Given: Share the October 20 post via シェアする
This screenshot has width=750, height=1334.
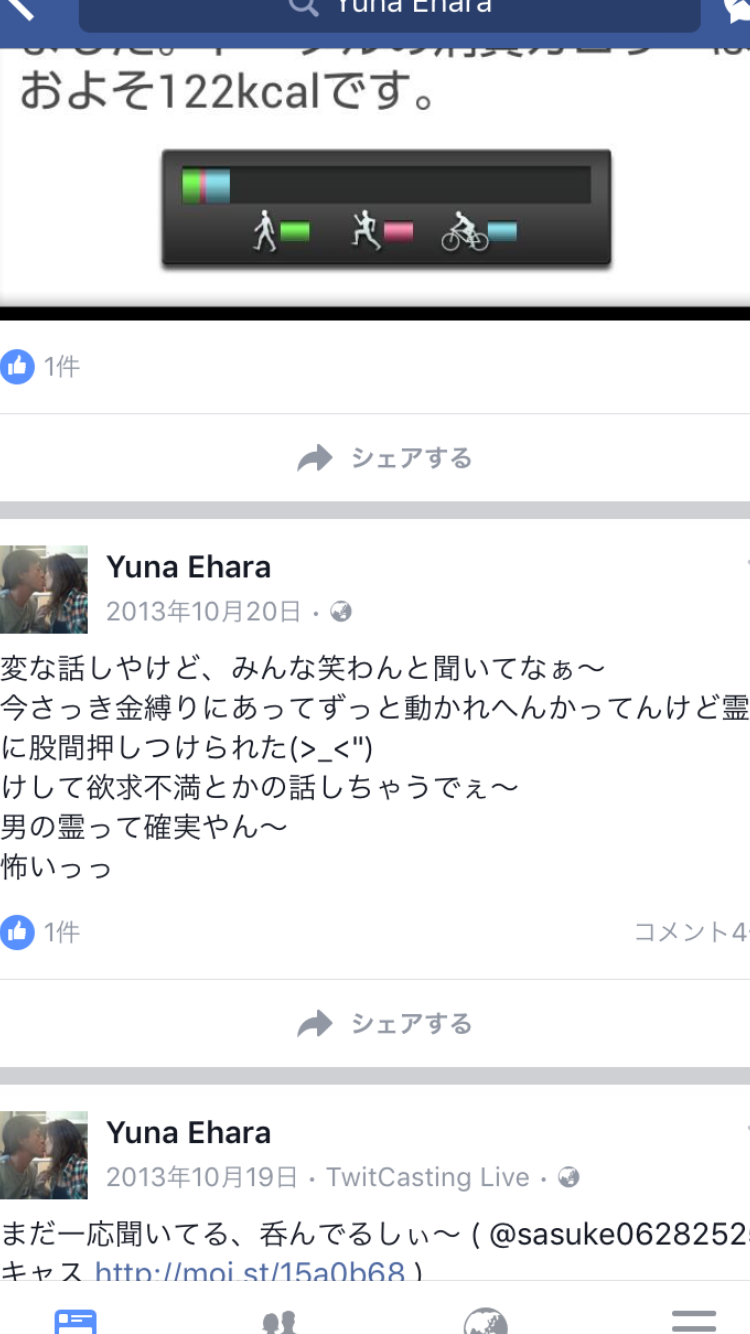Looking at the screenshot, I should (385, 1023).
